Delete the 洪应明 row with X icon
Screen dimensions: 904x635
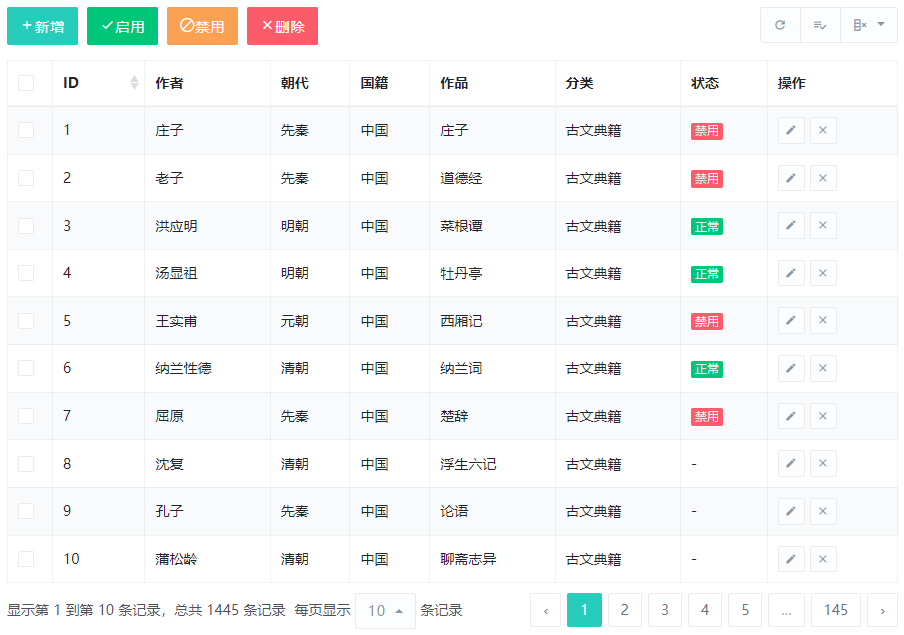(x=823, y=226)
